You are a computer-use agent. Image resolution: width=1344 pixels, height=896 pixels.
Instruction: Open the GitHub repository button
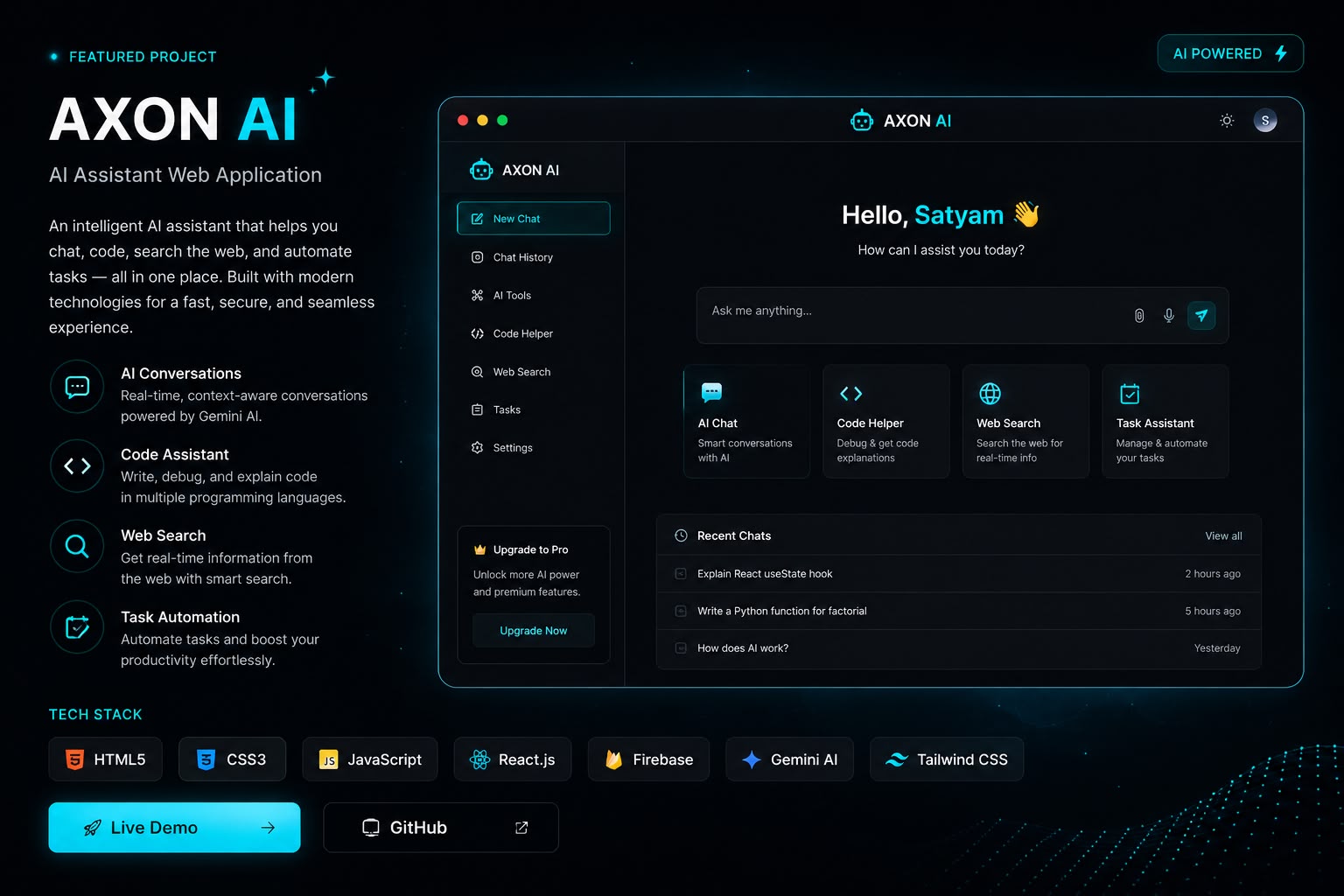(441, 828)
